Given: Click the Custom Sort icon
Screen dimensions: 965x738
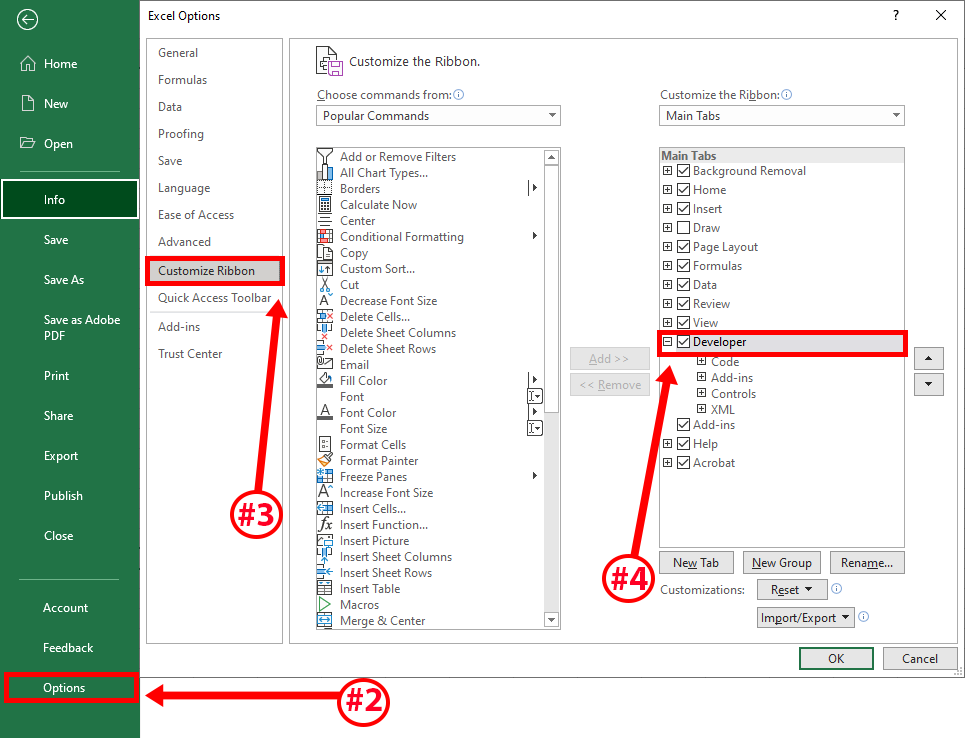Looking at the screenshot, I should pyautogui.click(x=325, y=269).
